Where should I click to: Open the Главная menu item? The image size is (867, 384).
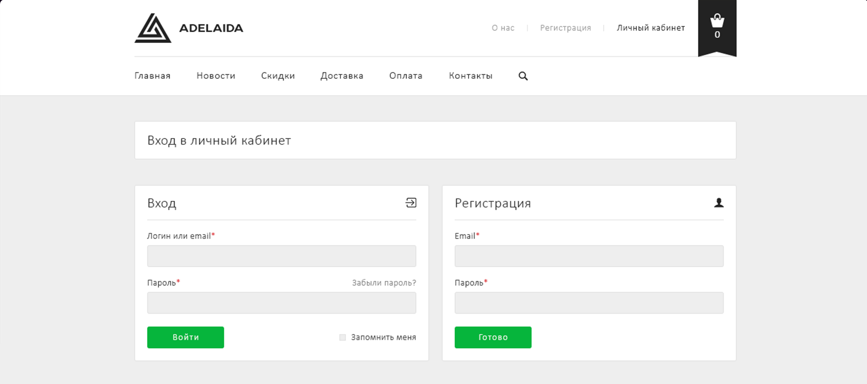pyautogui.click(x=153, y=76)
